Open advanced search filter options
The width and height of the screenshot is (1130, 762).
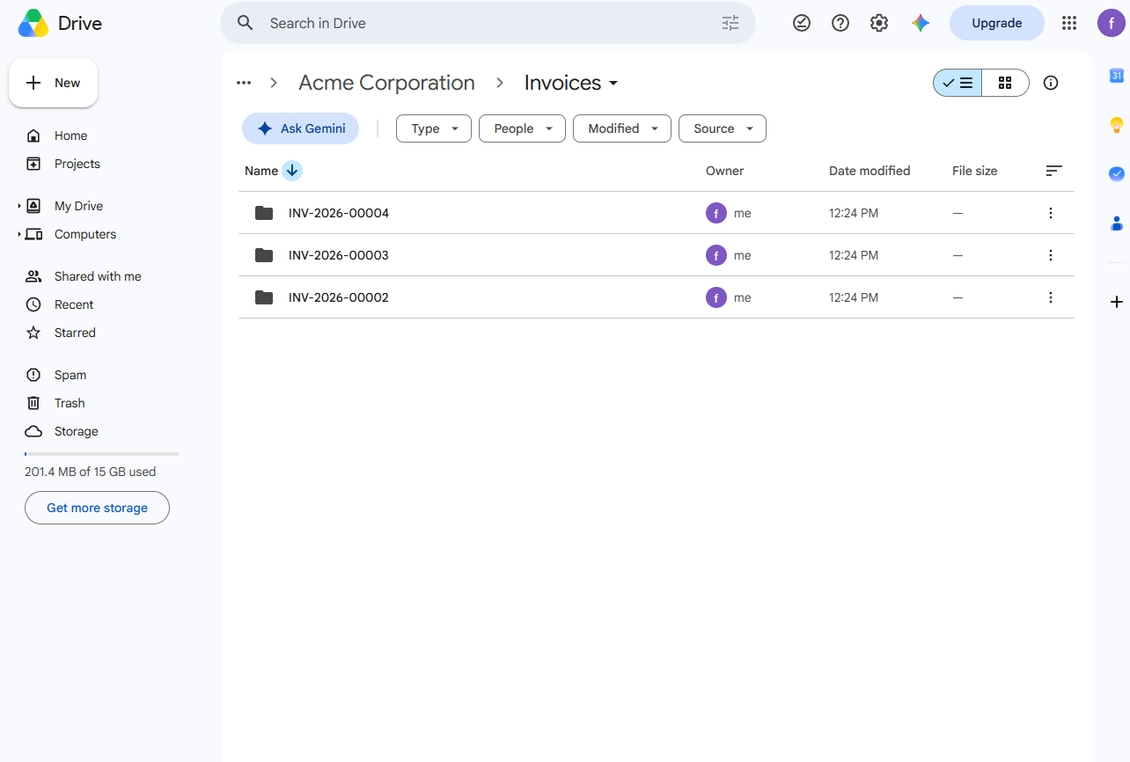(x=730, y=23)
